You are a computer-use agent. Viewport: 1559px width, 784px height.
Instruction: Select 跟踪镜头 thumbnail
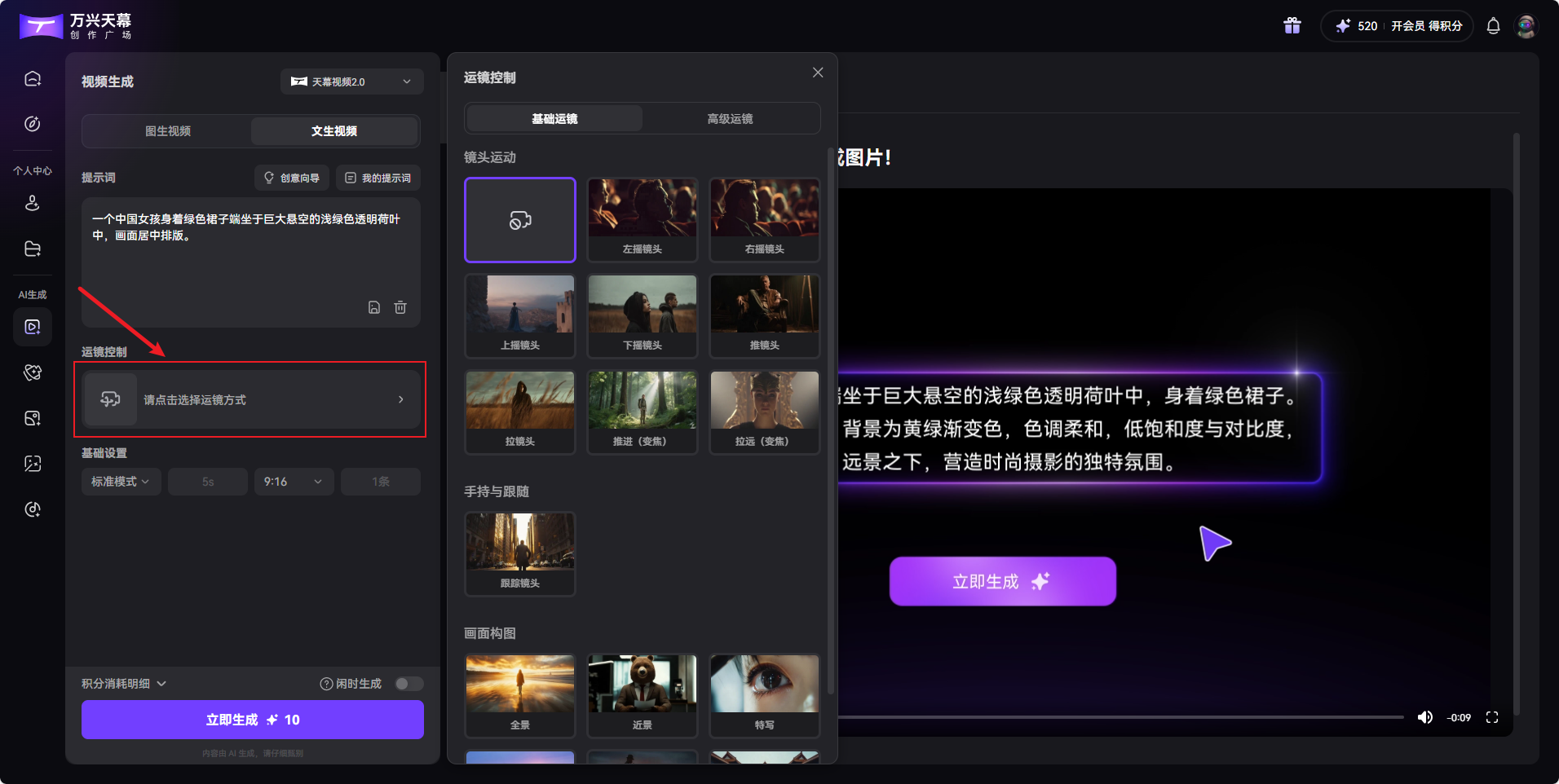tap(520, 554)
